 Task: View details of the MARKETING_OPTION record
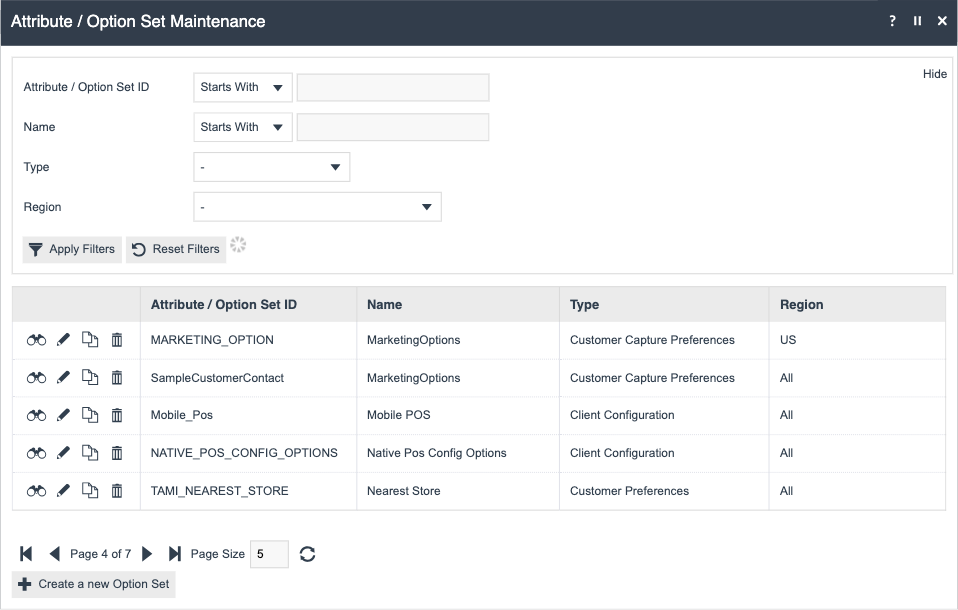click(x=36, y=340)
